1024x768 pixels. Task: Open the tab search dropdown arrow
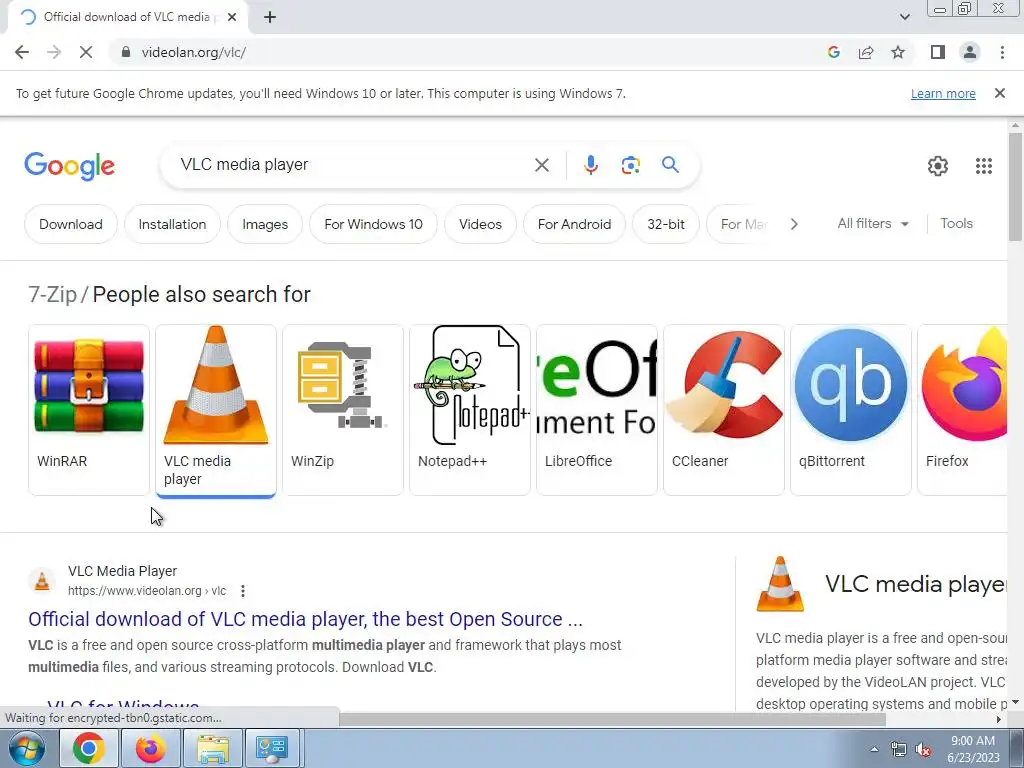pos(904,17)
